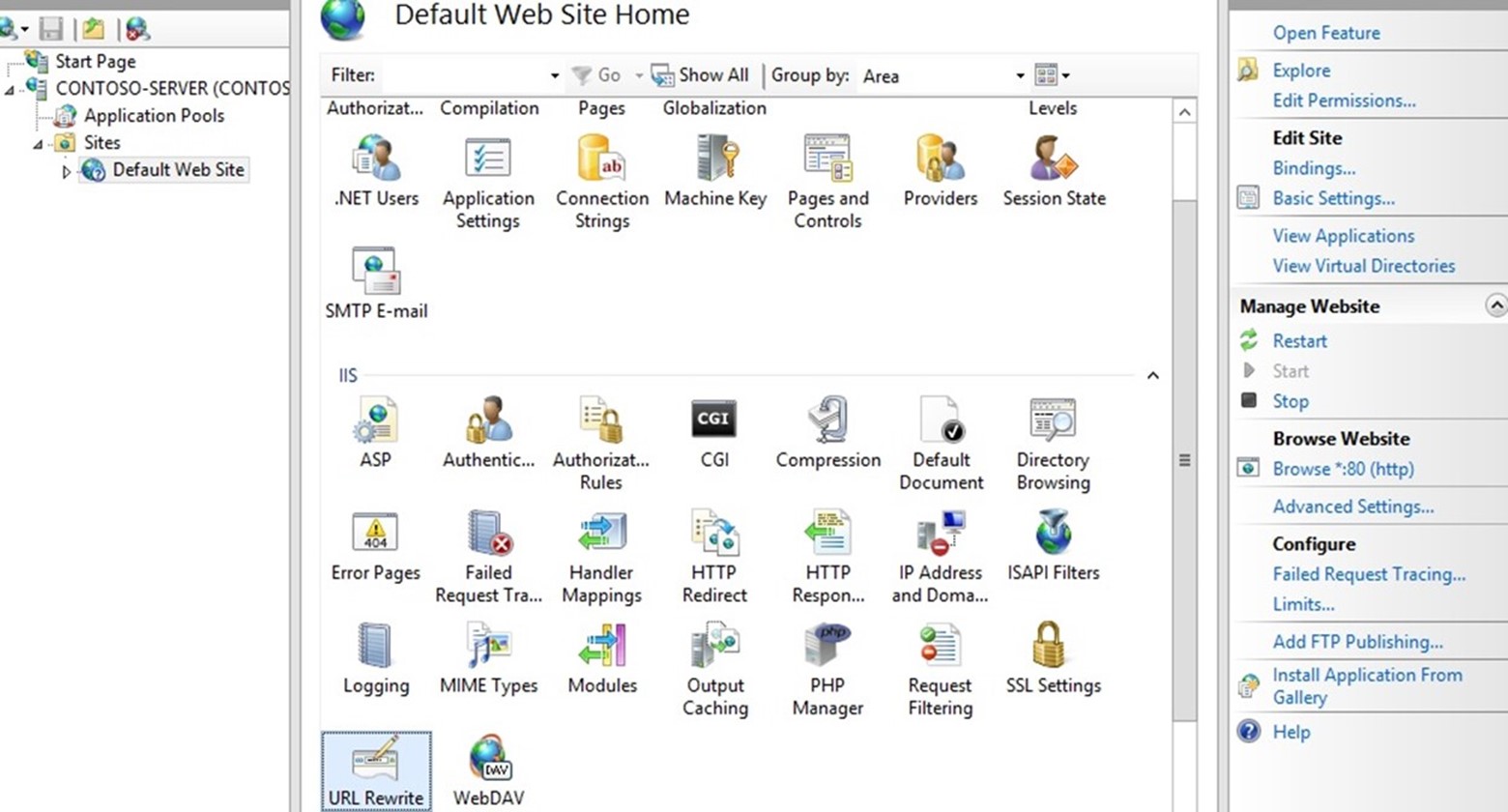Open Advanced Settings action

tap(1352, 507)
